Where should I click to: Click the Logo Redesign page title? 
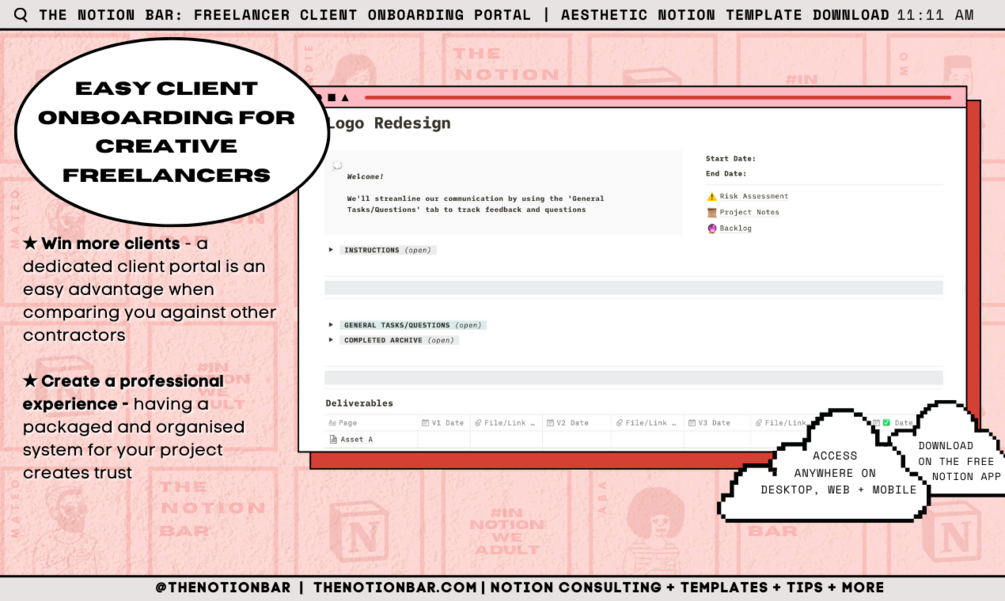coord(389,123)
